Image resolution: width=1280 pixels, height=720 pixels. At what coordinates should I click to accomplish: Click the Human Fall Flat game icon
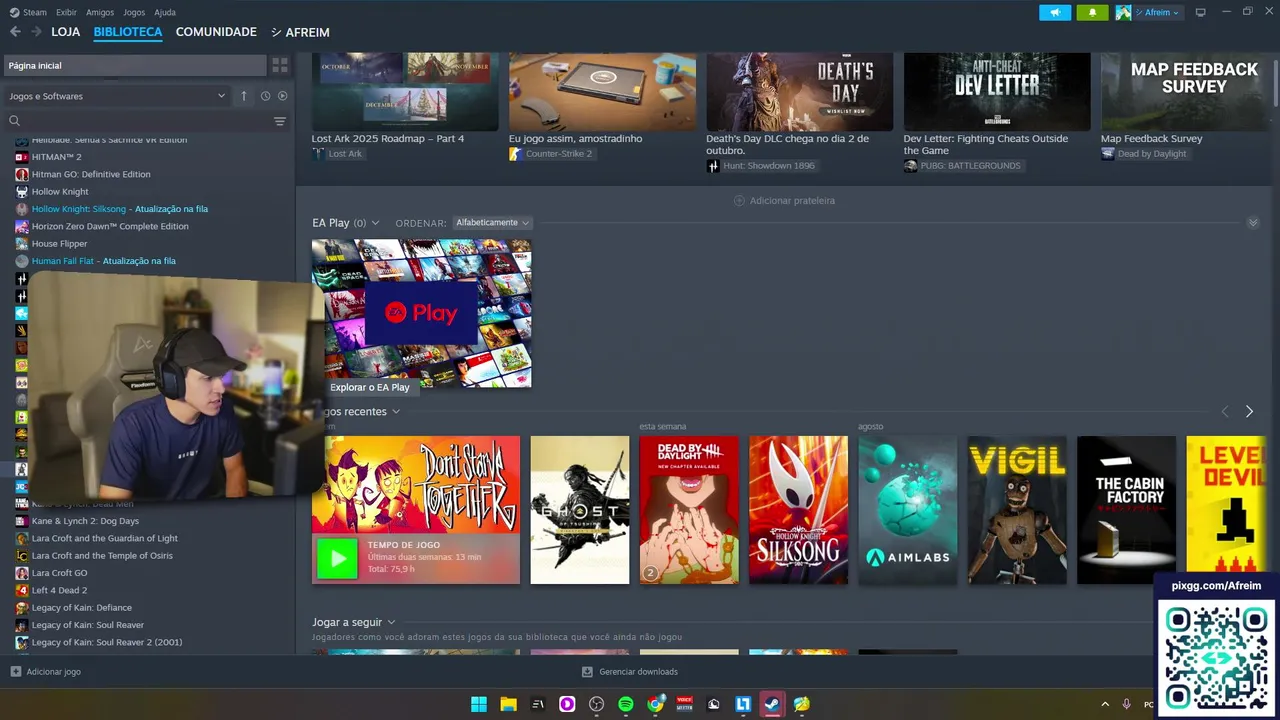[x=22, y=261]
